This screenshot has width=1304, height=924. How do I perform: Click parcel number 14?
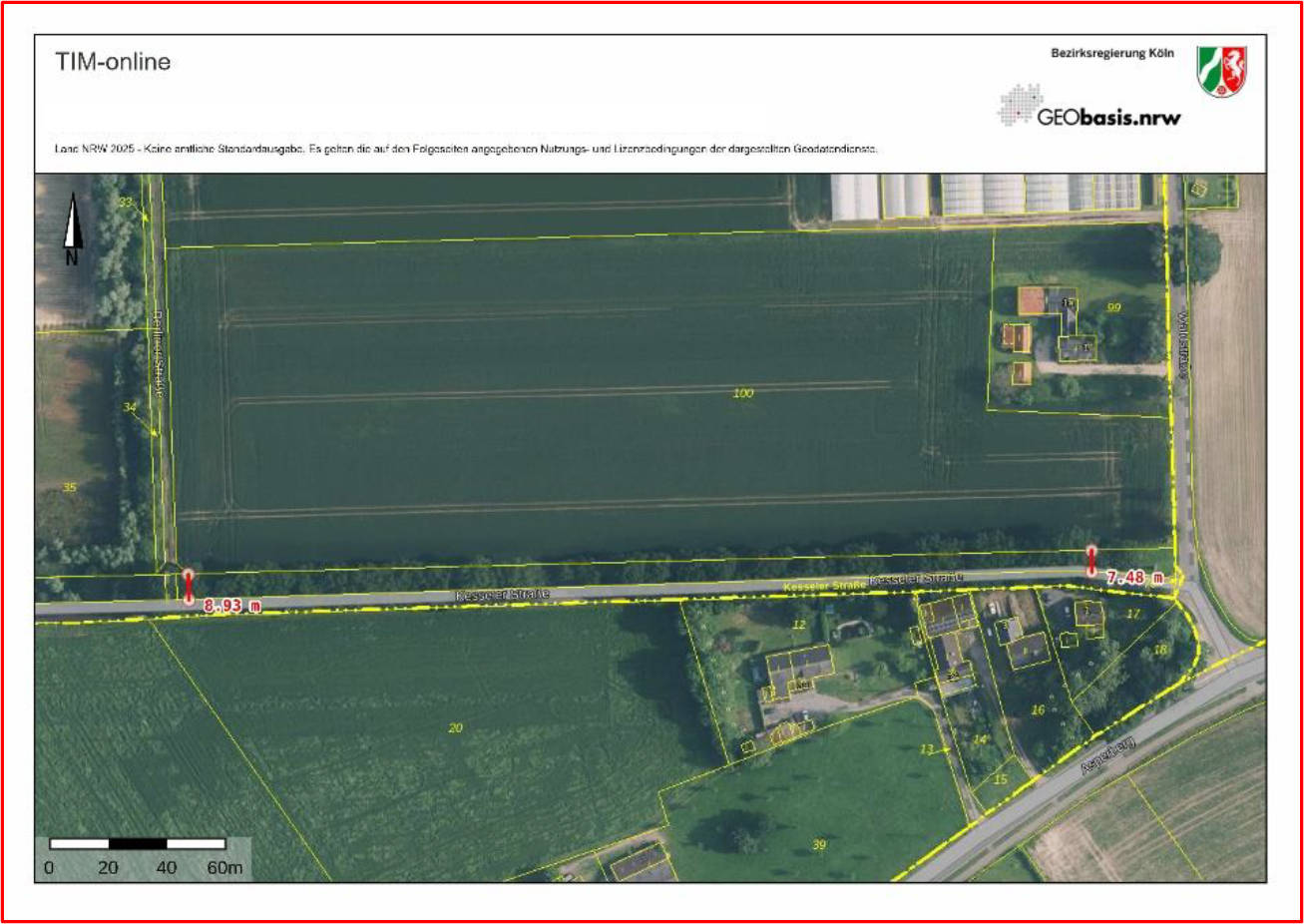click(x=979, y=739)
